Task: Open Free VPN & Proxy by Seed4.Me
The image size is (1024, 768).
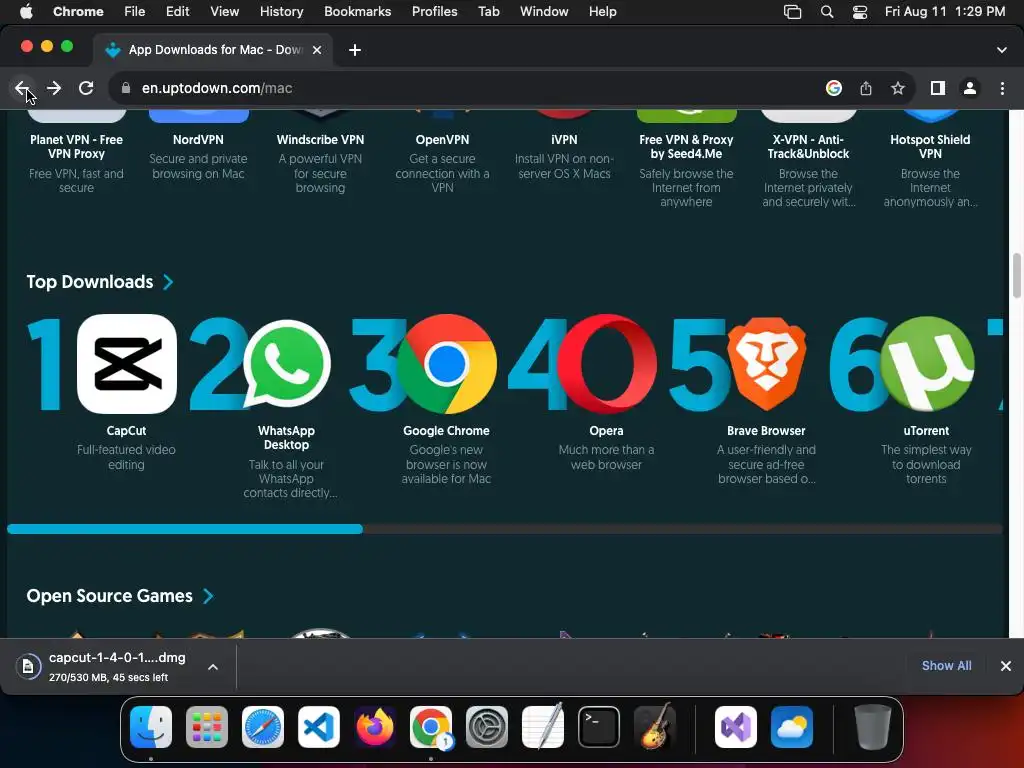Action: [x=686, y=147]
